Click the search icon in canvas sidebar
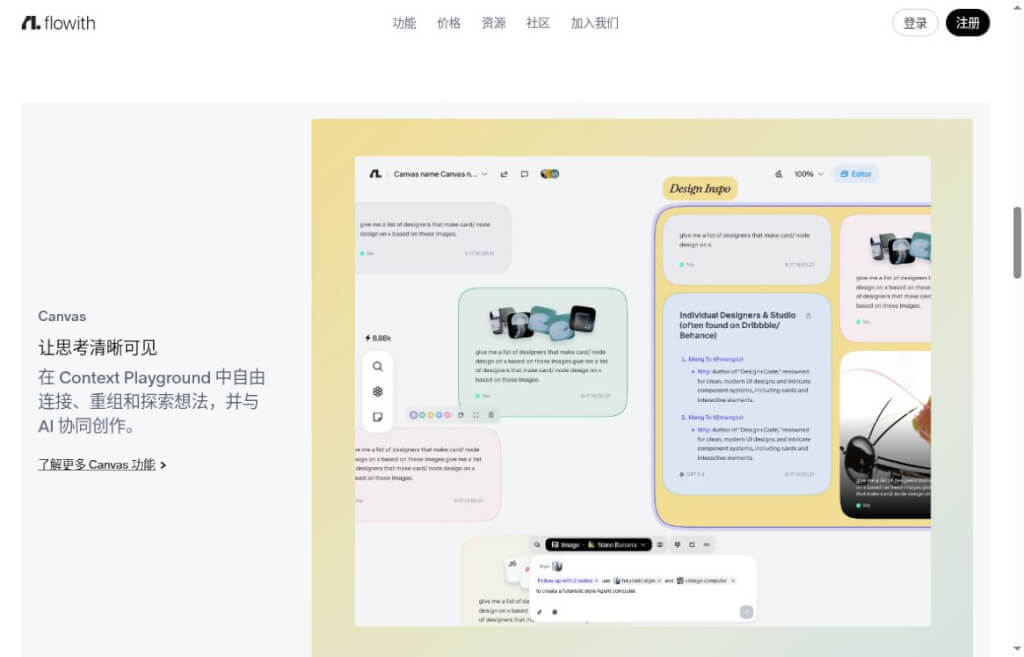The image size is (1024, 657). tap(377, 366)
